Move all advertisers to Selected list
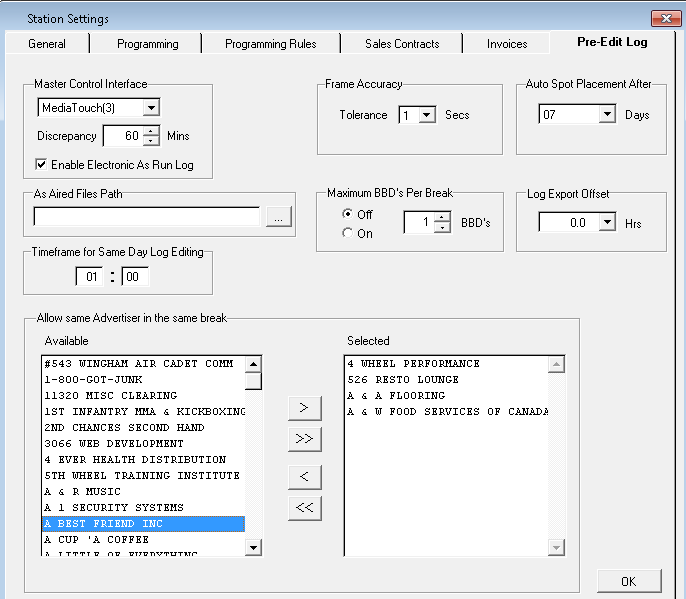The height and width of the screenshot is (599, 686). (x=304, y=439)
